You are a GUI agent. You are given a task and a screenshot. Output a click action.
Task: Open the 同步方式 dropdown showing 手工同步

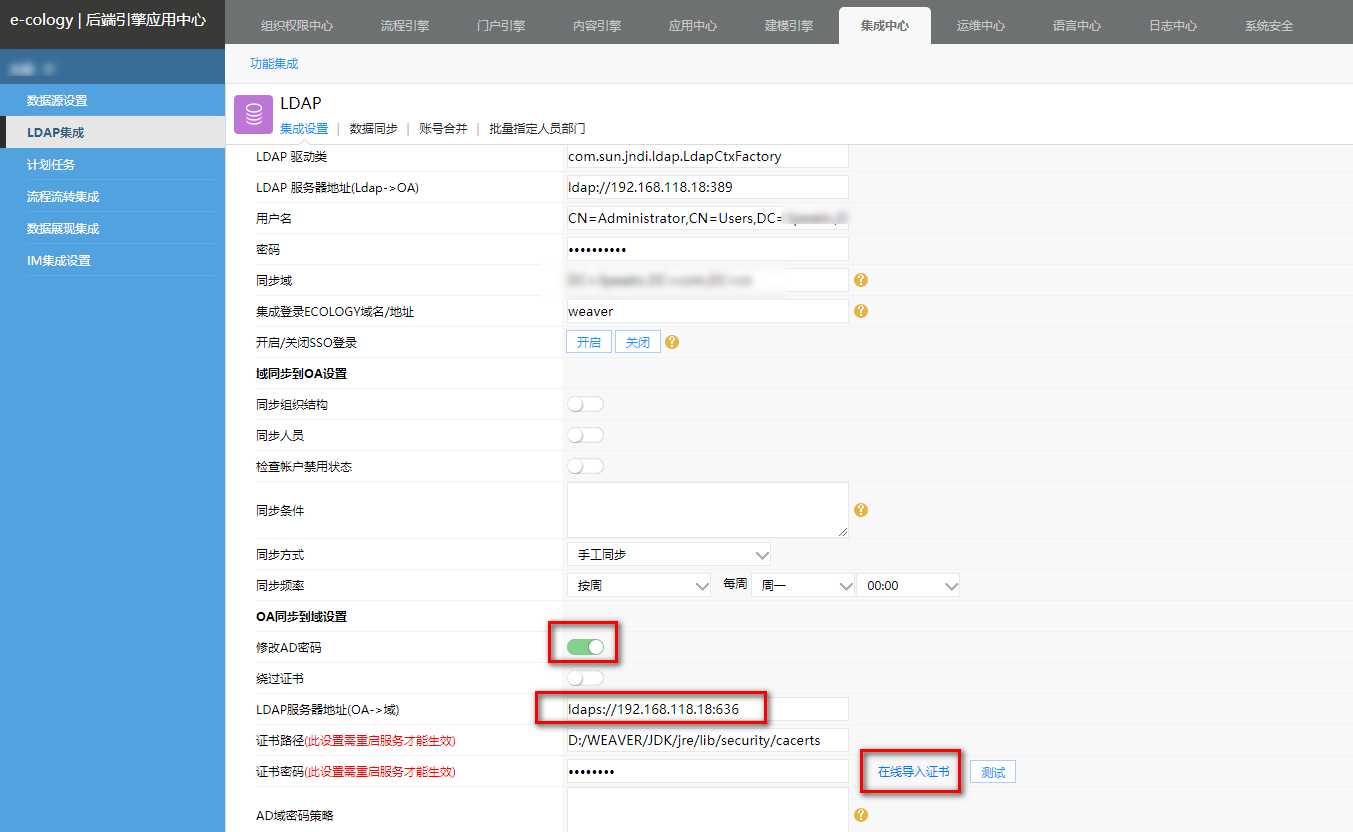[x=669, y=554]
